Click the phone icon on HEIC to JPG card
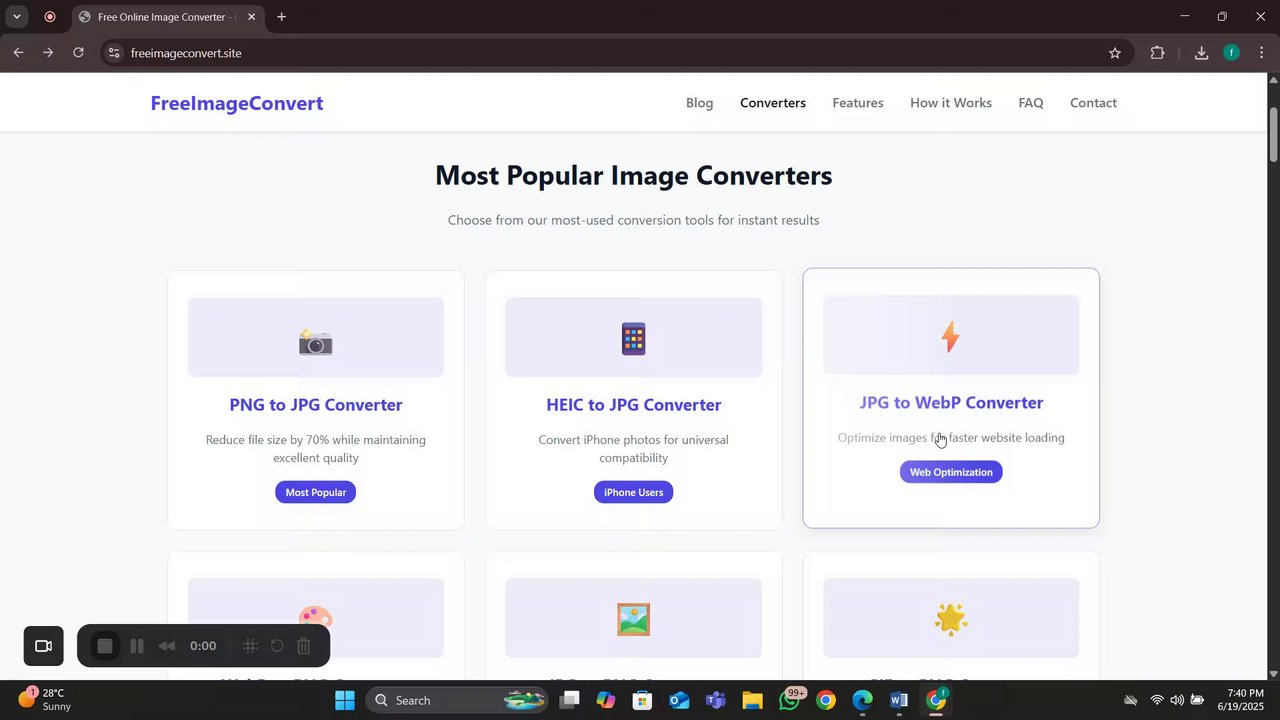The height and width of the screenshot is (720, 1280). [633, 339]
